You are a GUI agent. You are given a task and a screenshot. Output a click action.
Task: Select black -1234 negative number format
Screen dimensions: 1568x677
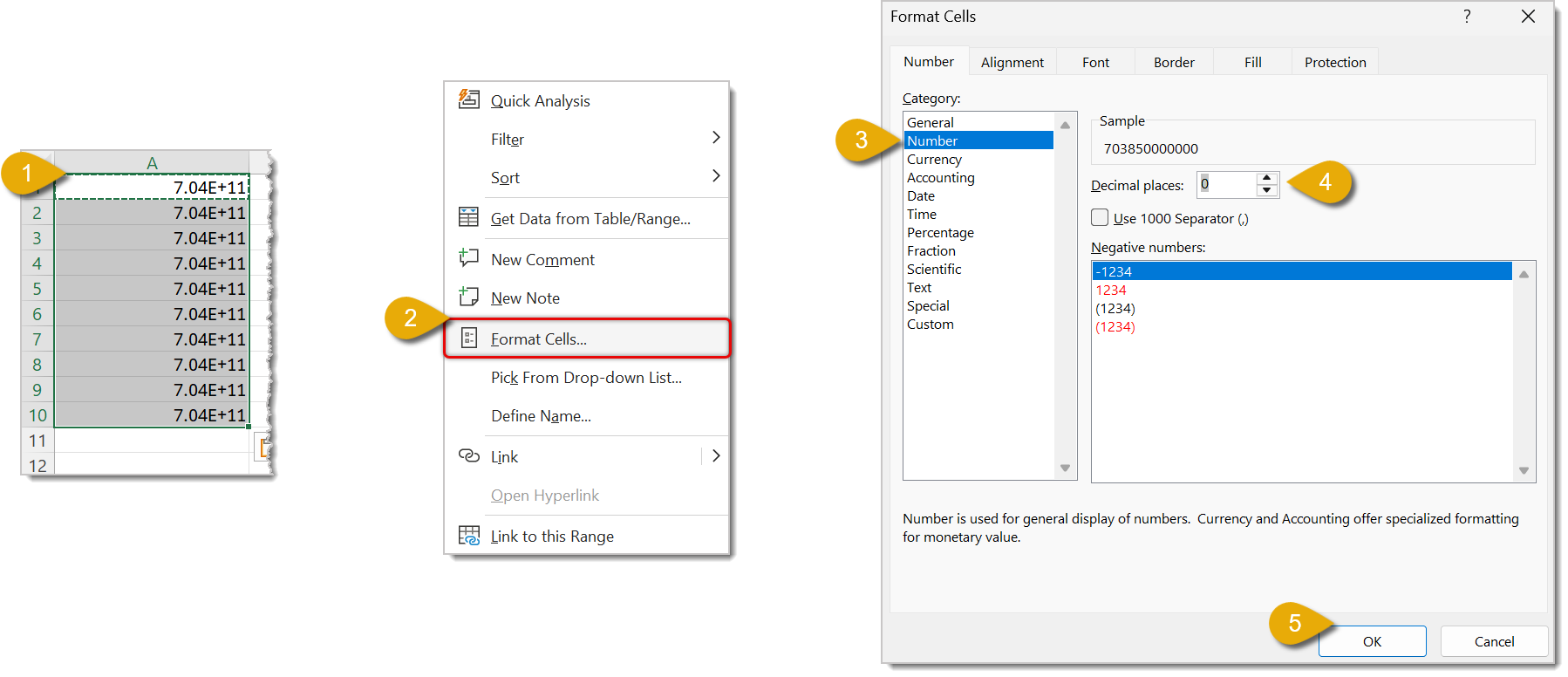1303,271
